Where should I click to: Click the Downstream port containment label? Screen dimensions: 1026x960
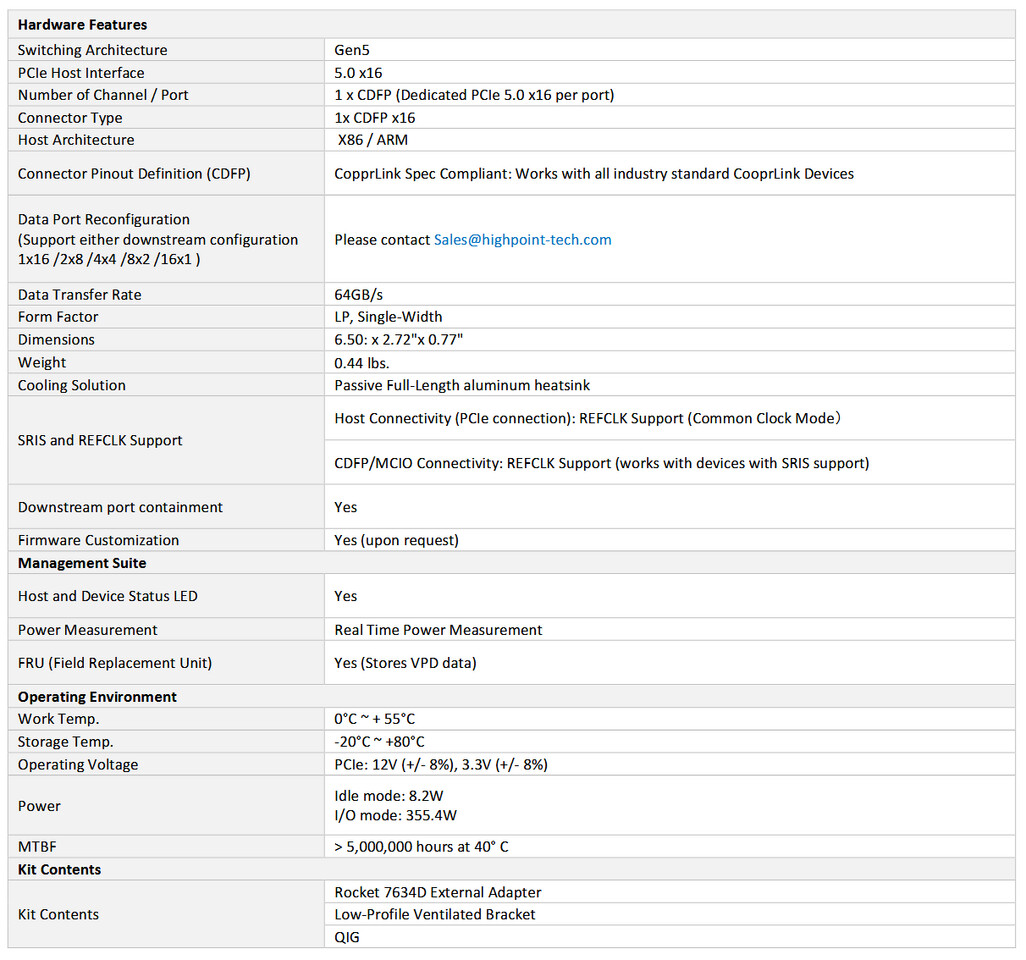pos(120,508)
